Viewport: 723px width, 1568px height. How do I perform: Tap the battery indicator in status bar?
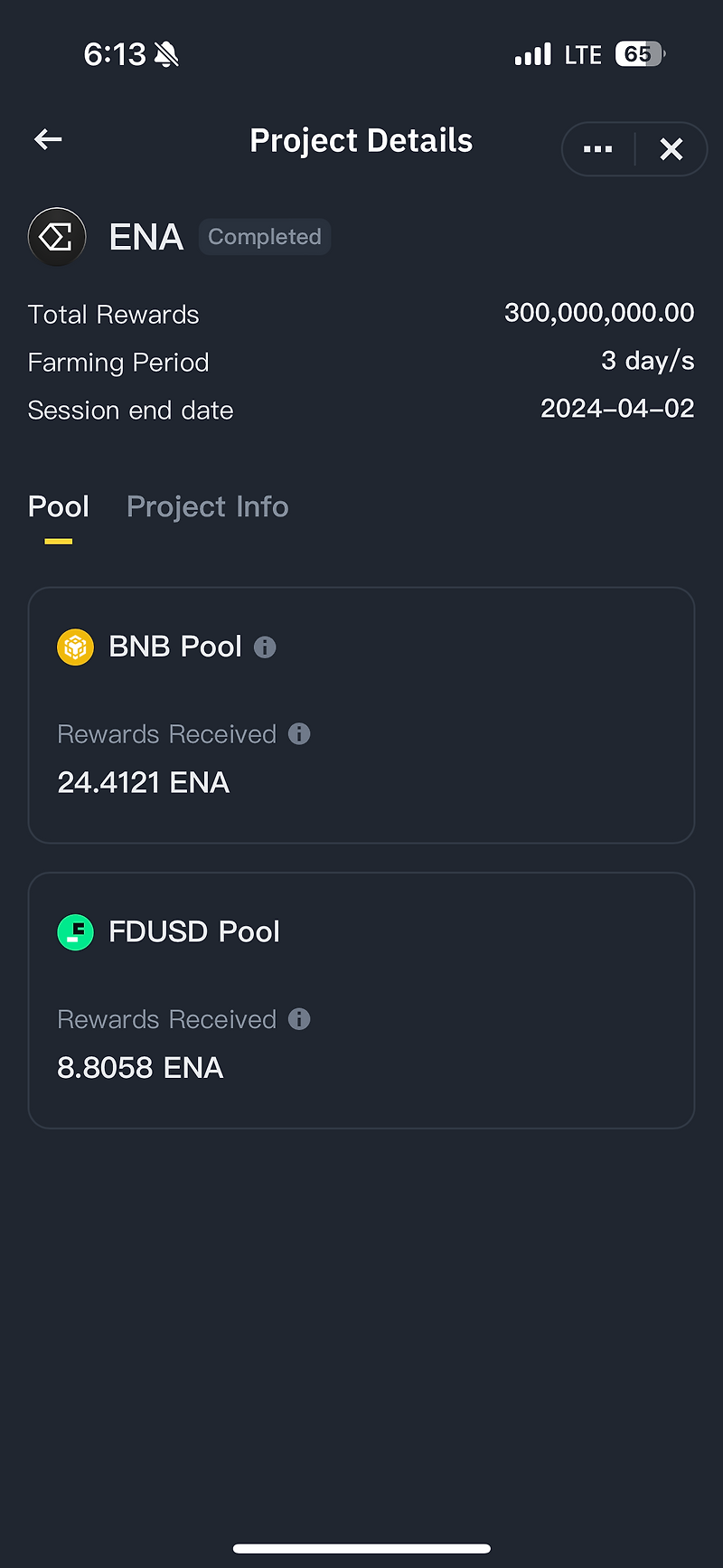pyautogui.click(x=638, y=54)
